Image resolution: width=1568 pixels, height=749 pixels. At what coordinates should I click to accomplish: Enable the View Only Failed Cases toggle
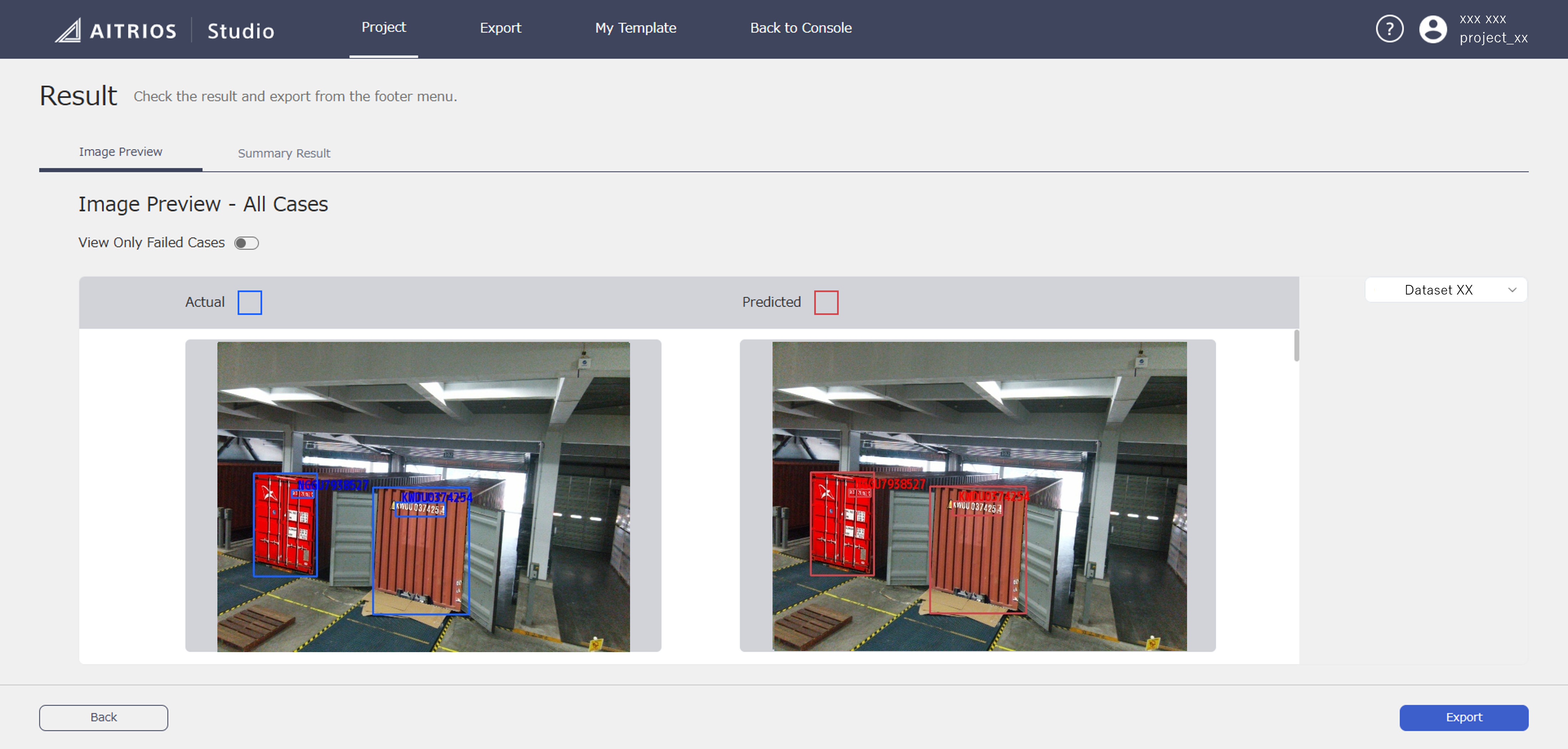click(247, 242)
